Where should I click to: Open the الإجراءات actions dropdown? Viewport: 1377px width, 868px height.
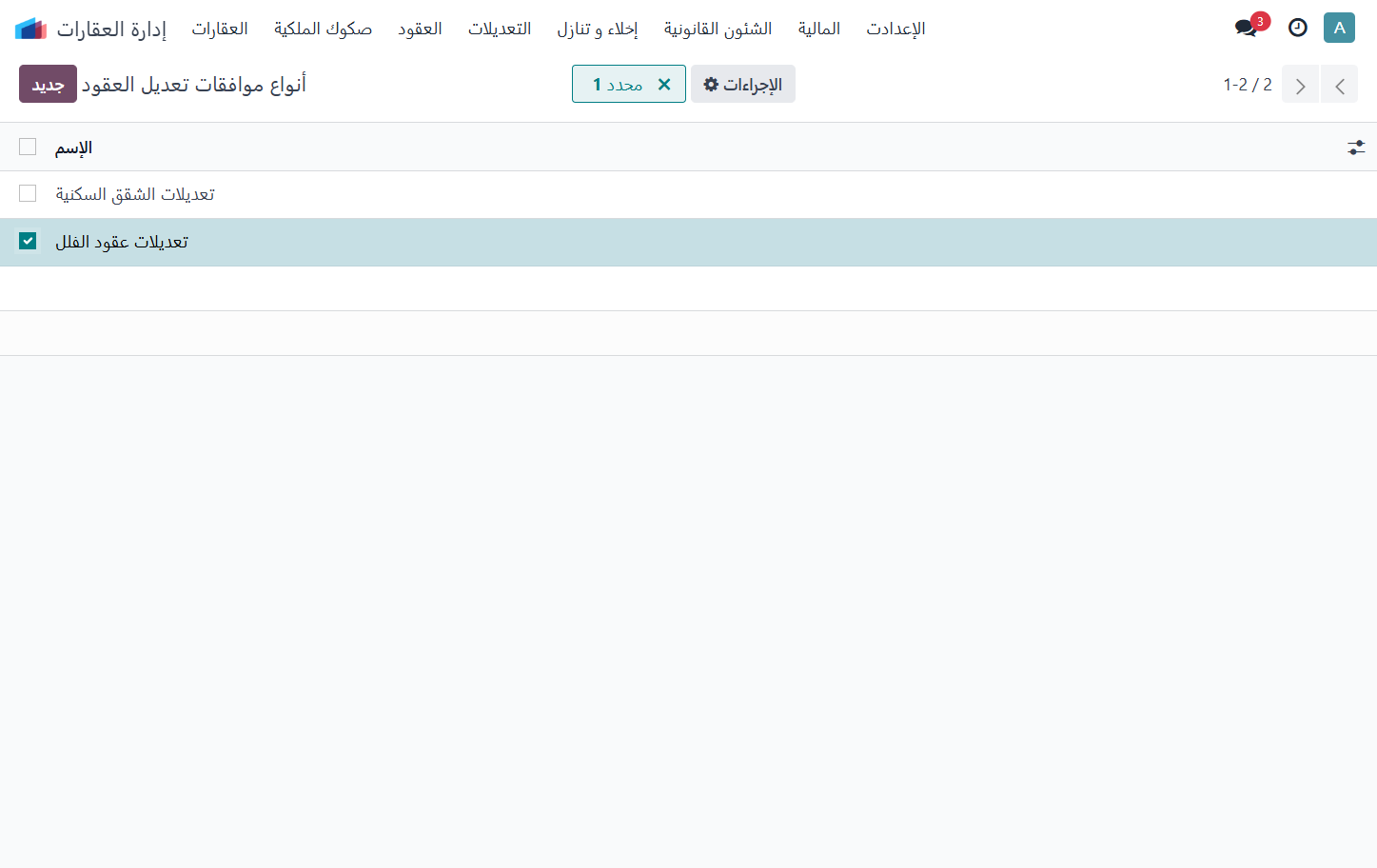tap(743, 85)
